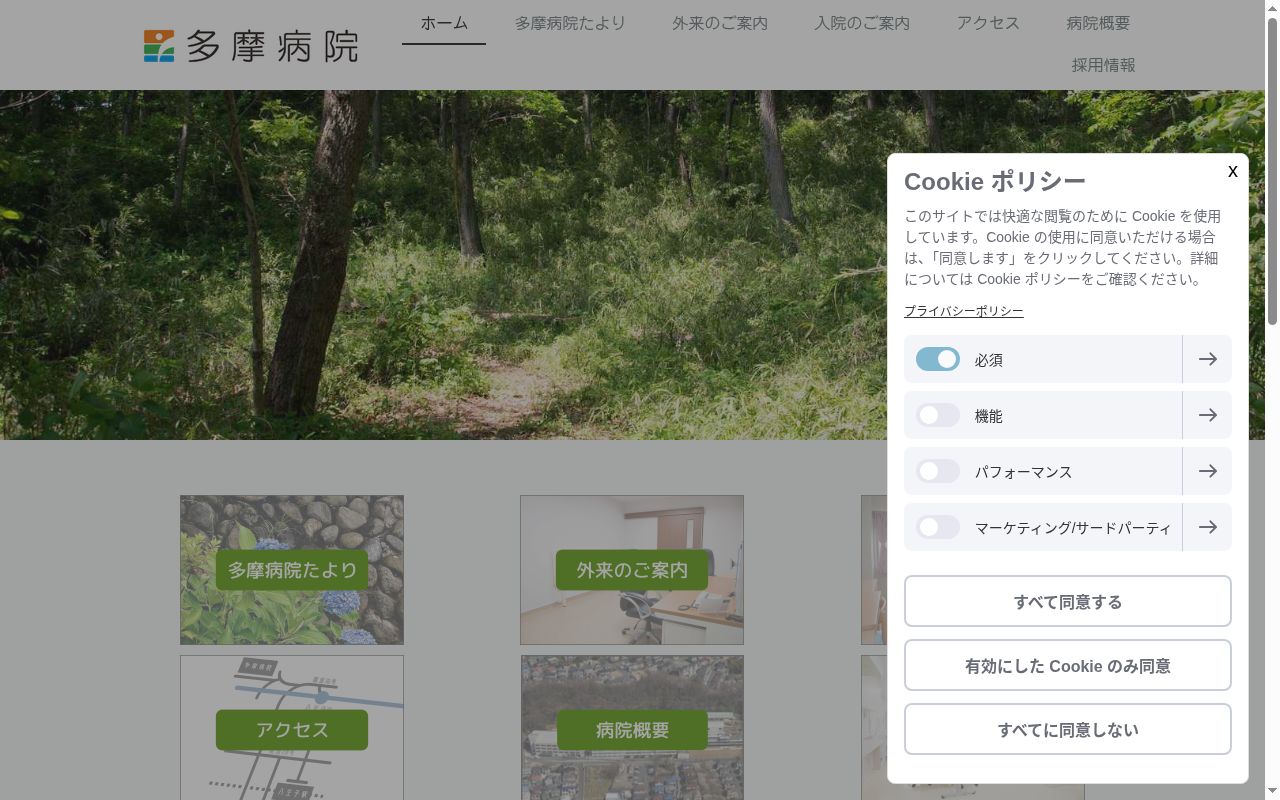This screenshot has width=1280, height=800.
Task: Toggle the 必須 cookie switch
Action: (938, 359)
